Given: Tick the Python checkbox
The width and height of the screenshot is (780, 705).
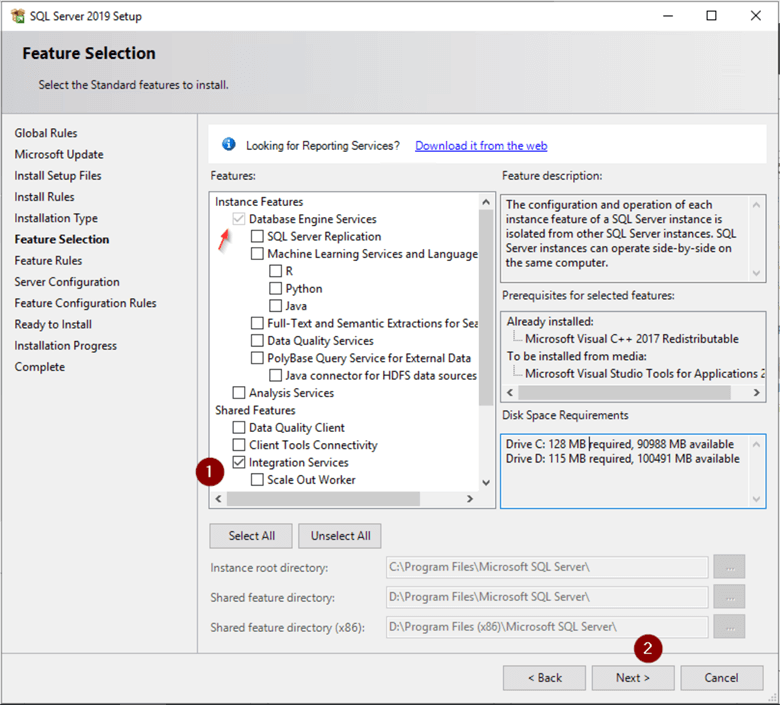Looking at the screenshot, I should pos(276,289).
